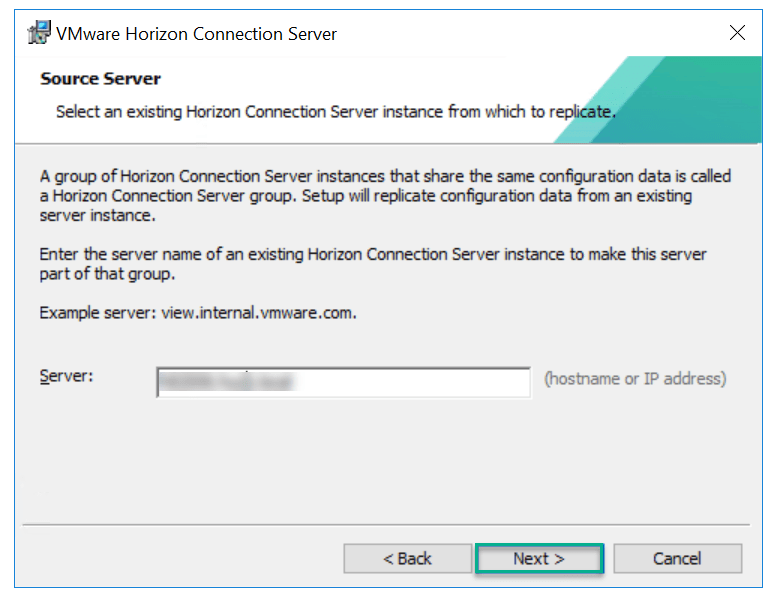The width and height of the screenshot is (774, 600).
Task: Click the VMware installer icon in title bar
Action: pos(38,34)
